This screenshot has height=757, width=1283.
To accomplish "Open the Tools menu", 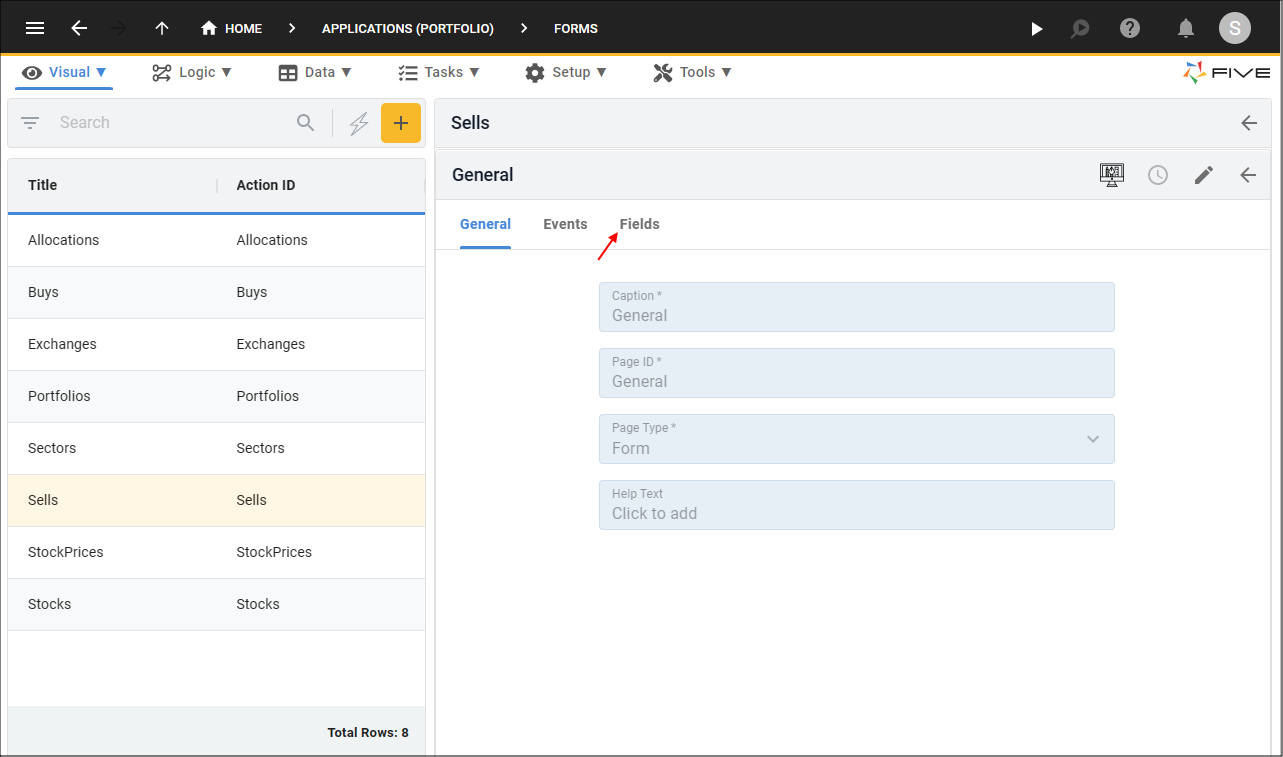I will [693, 72].
